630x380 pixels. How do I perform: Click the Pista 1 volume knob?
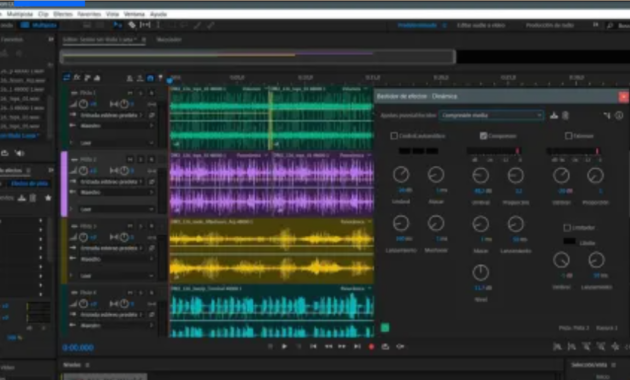(83, 104)
